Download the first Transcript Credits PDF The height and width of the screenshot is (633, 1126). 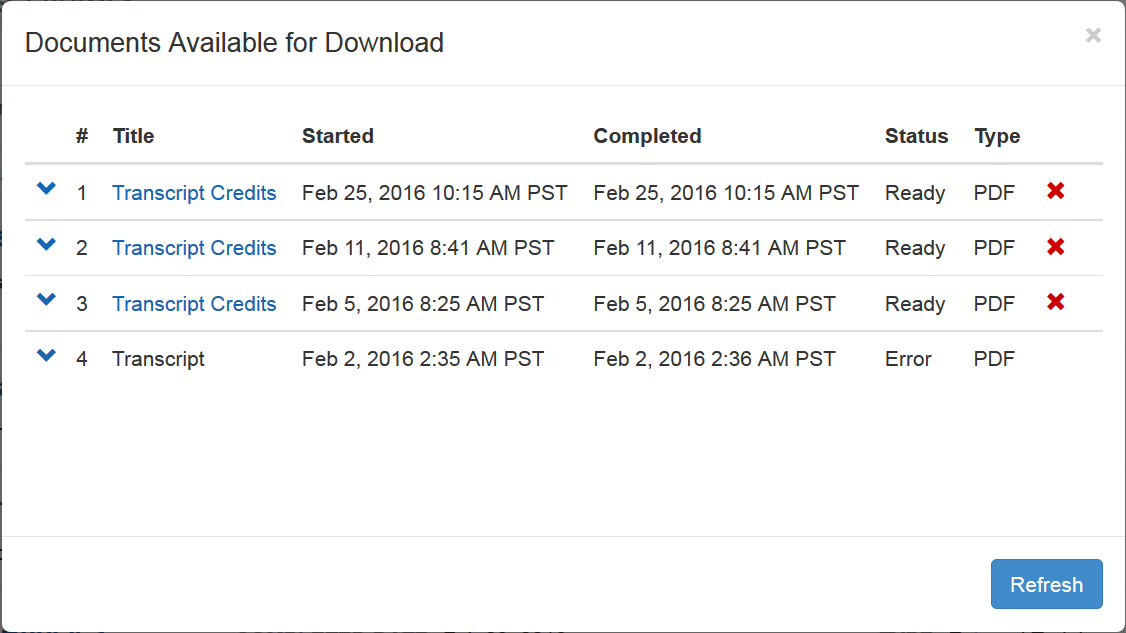pyautogui.click(x=194, y=193)
